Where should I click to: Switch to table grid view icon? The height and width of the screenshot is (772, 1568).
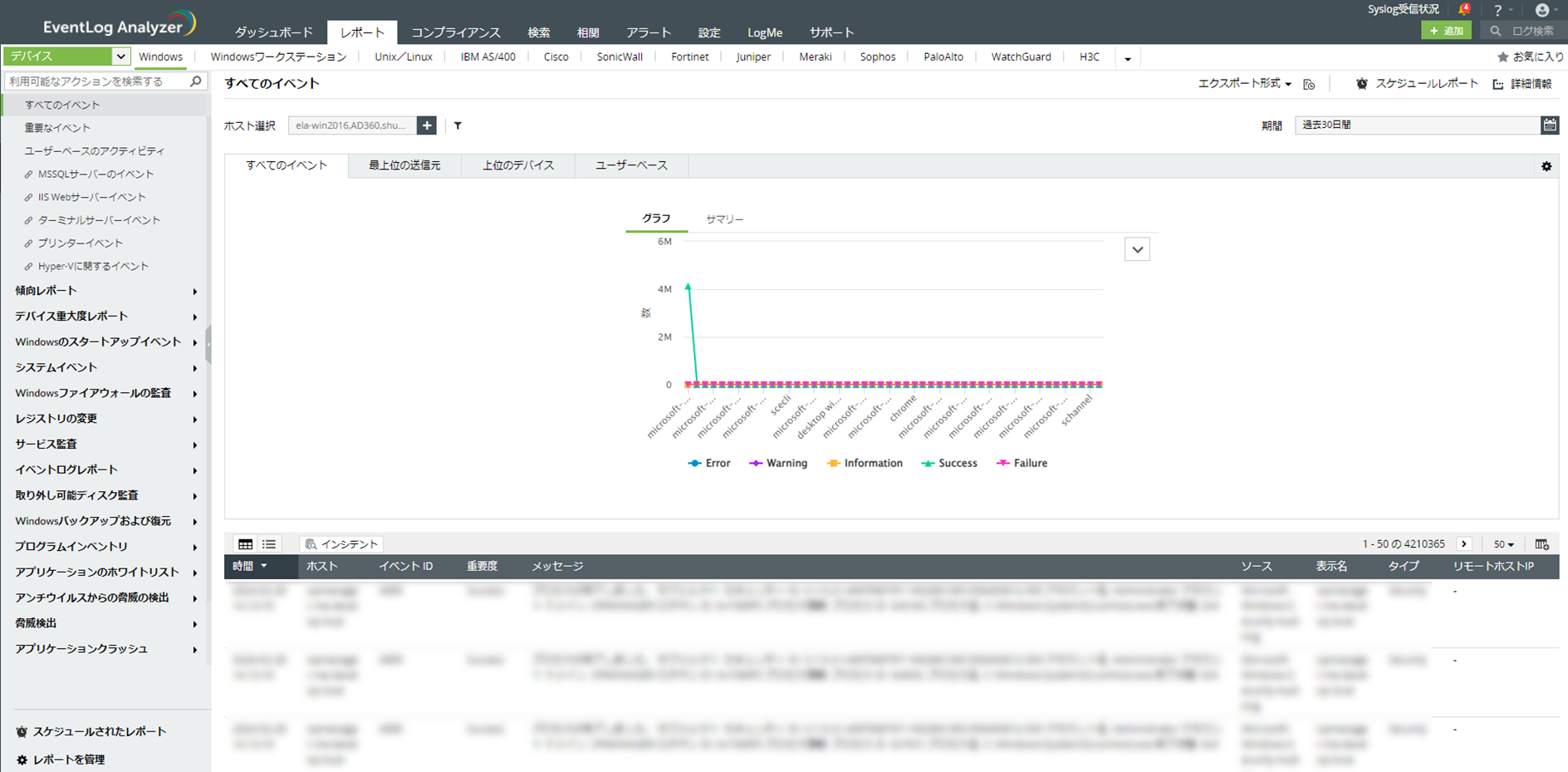[x=245, y=544]
